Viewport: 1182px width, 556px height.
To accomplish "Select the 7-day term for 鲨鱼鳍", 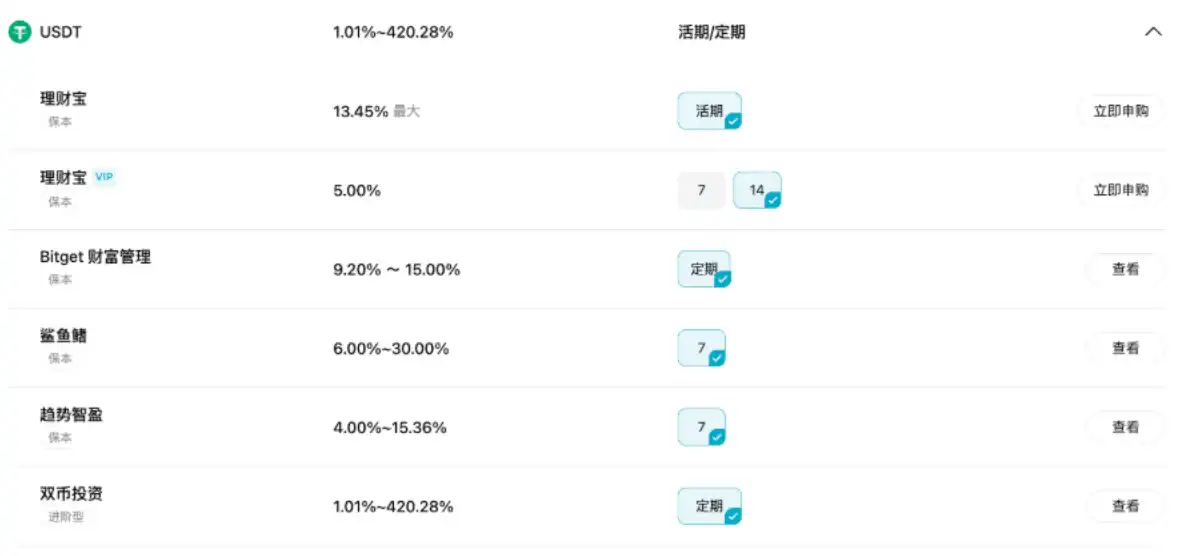I will [701, 348].
